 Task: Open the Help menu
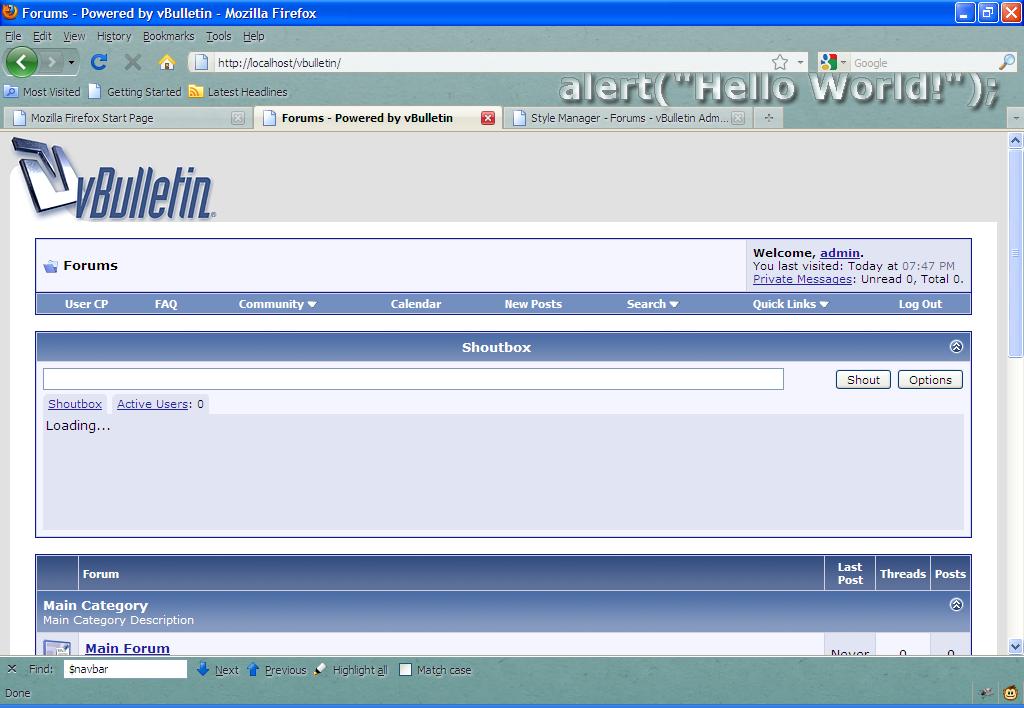(x=253, y=36)
